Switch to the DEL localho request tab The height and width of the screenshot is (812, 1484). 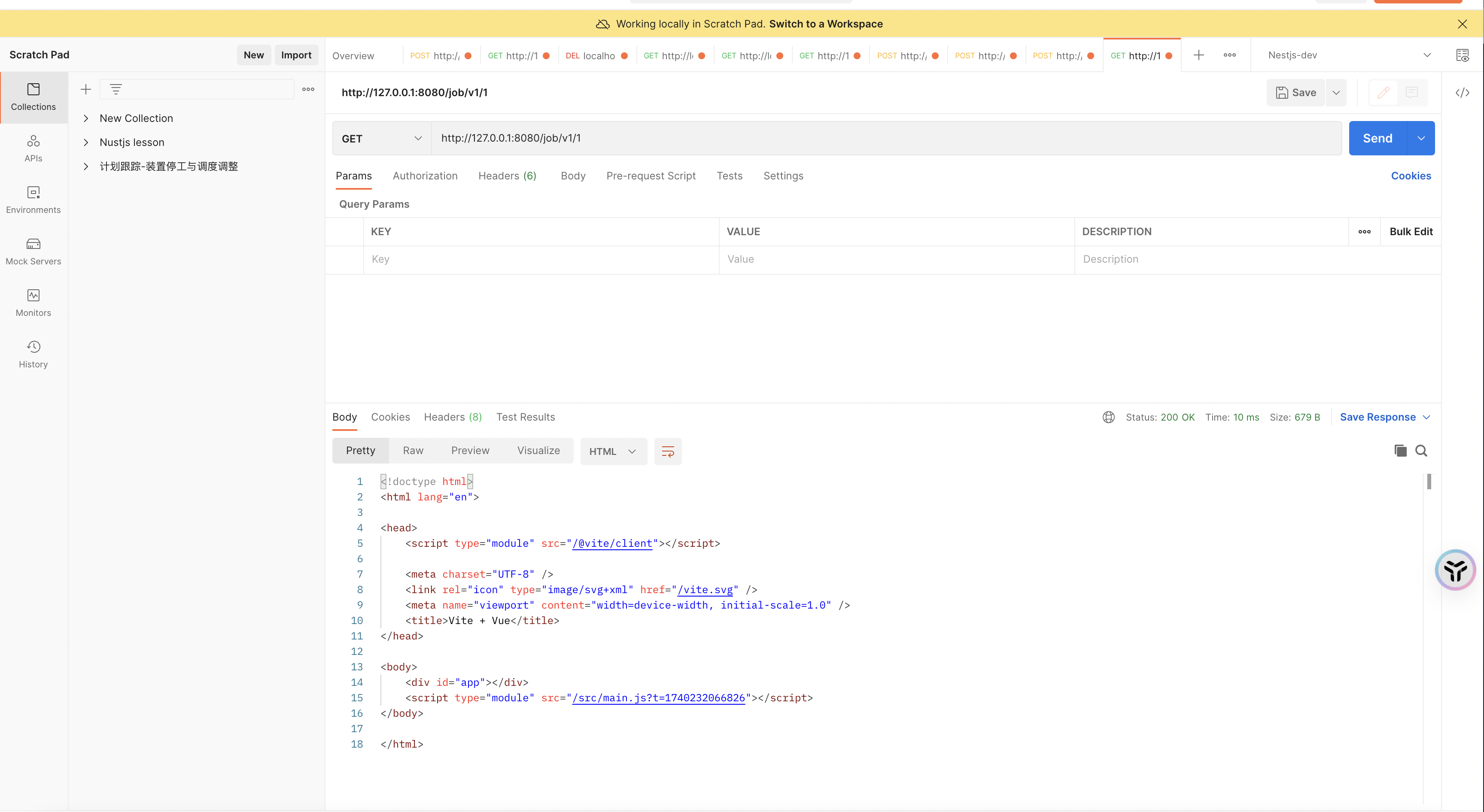[596, 56]
